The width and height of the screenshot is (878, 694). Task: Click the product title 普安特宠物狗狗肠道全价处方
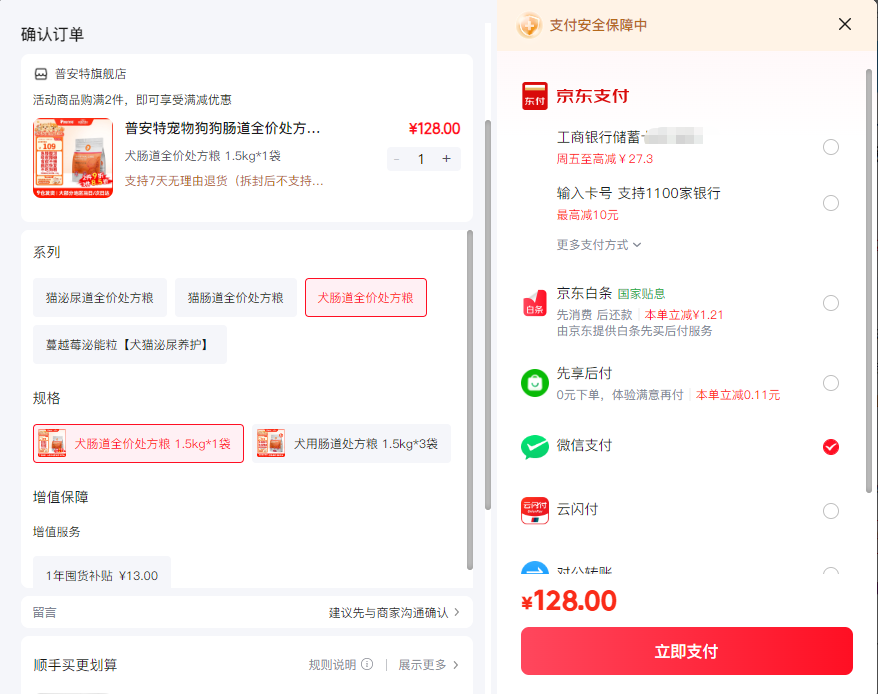point(222,128)
